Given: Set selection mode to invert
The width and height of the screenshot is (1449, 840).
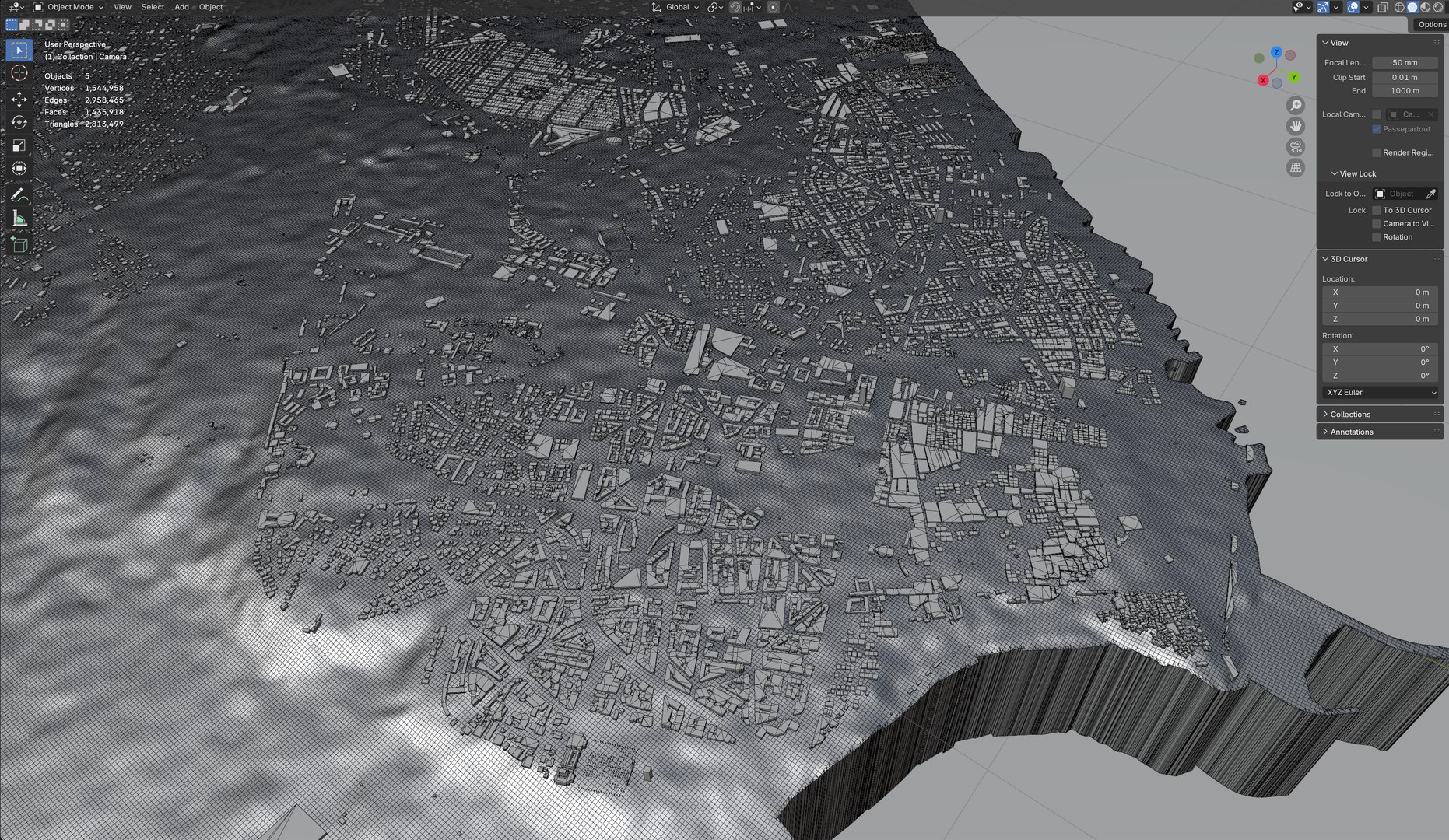Looking at the screenshot, I should [51, 25].
